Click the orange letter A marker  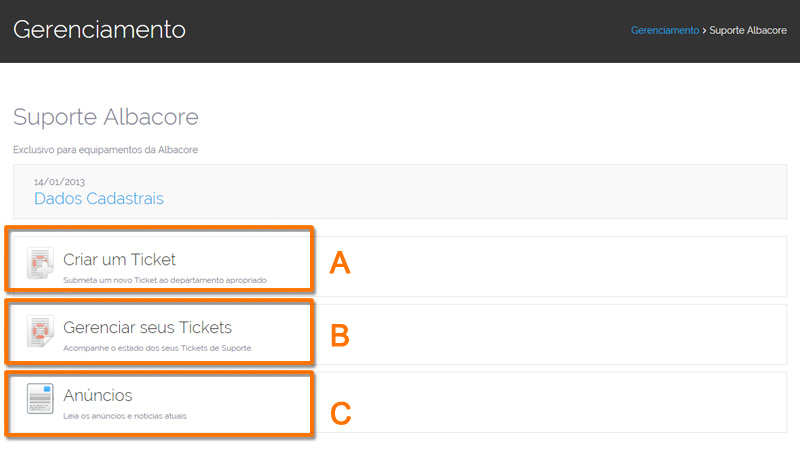[340, 263]
